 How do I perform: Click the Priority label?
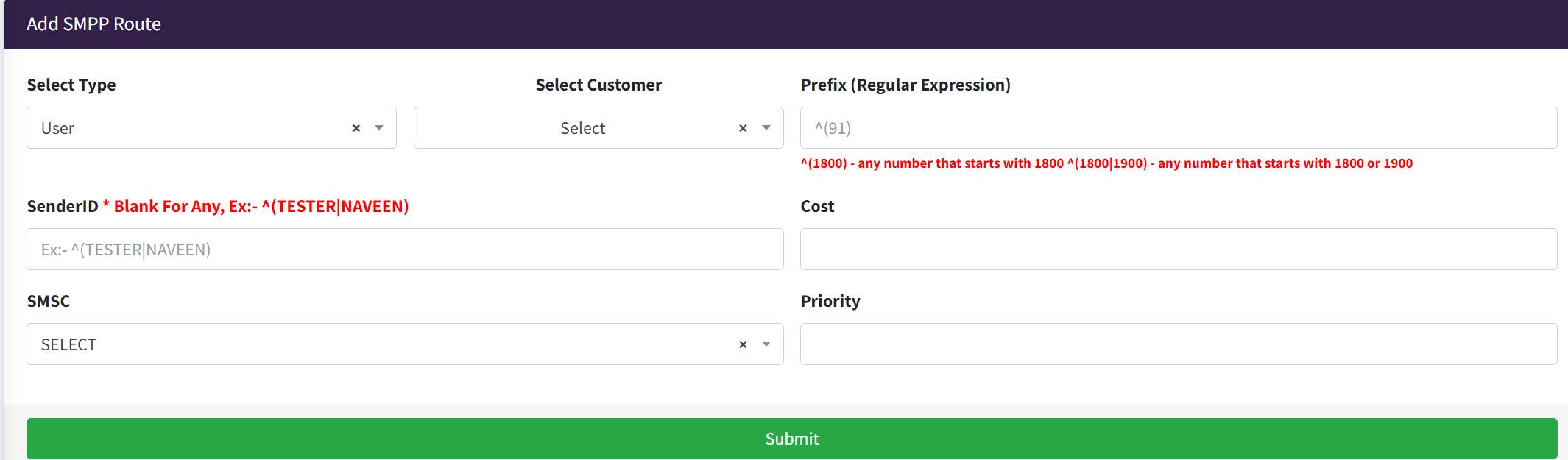pos(830,301)
